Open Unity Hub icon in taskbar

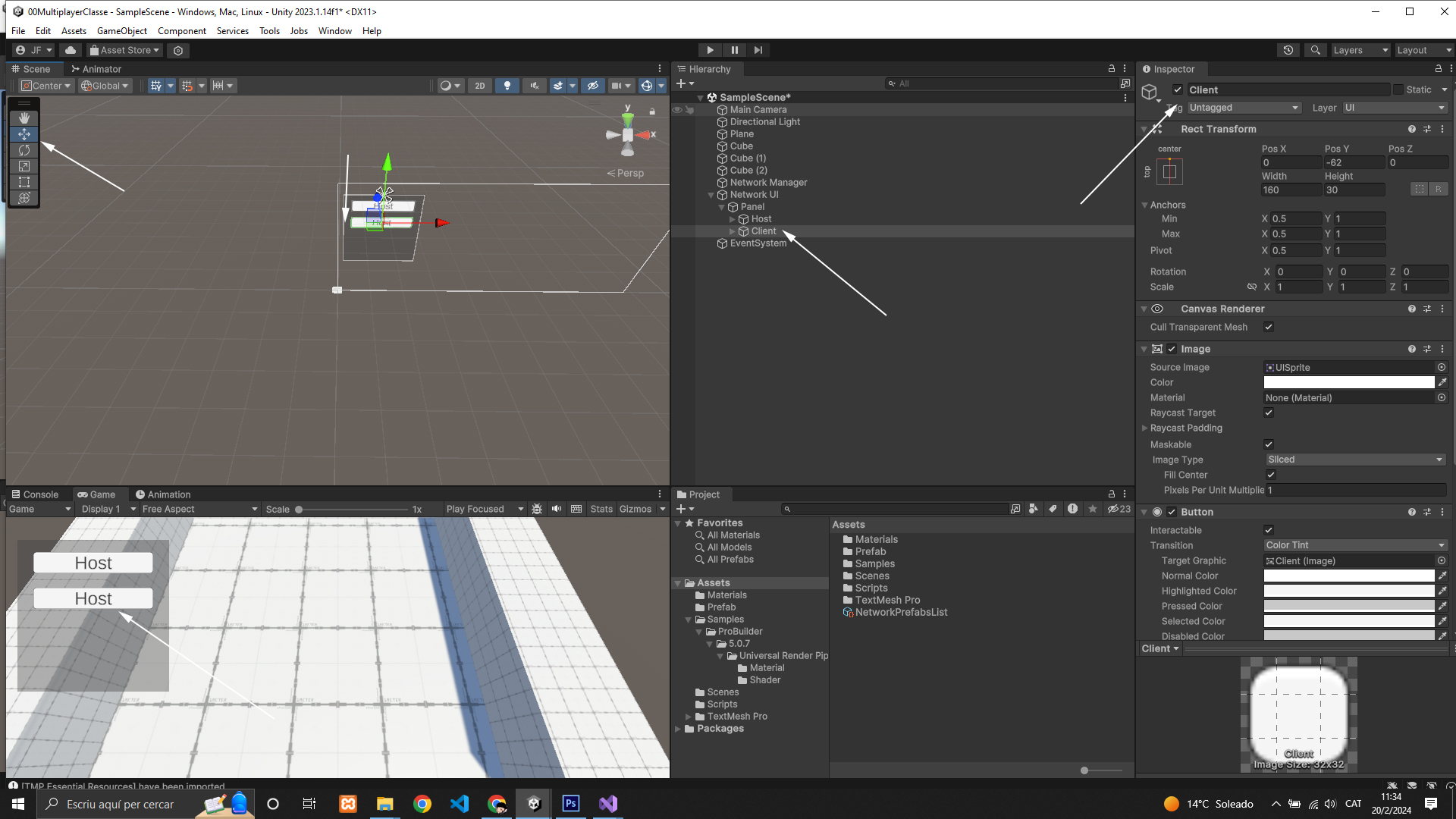534,804
